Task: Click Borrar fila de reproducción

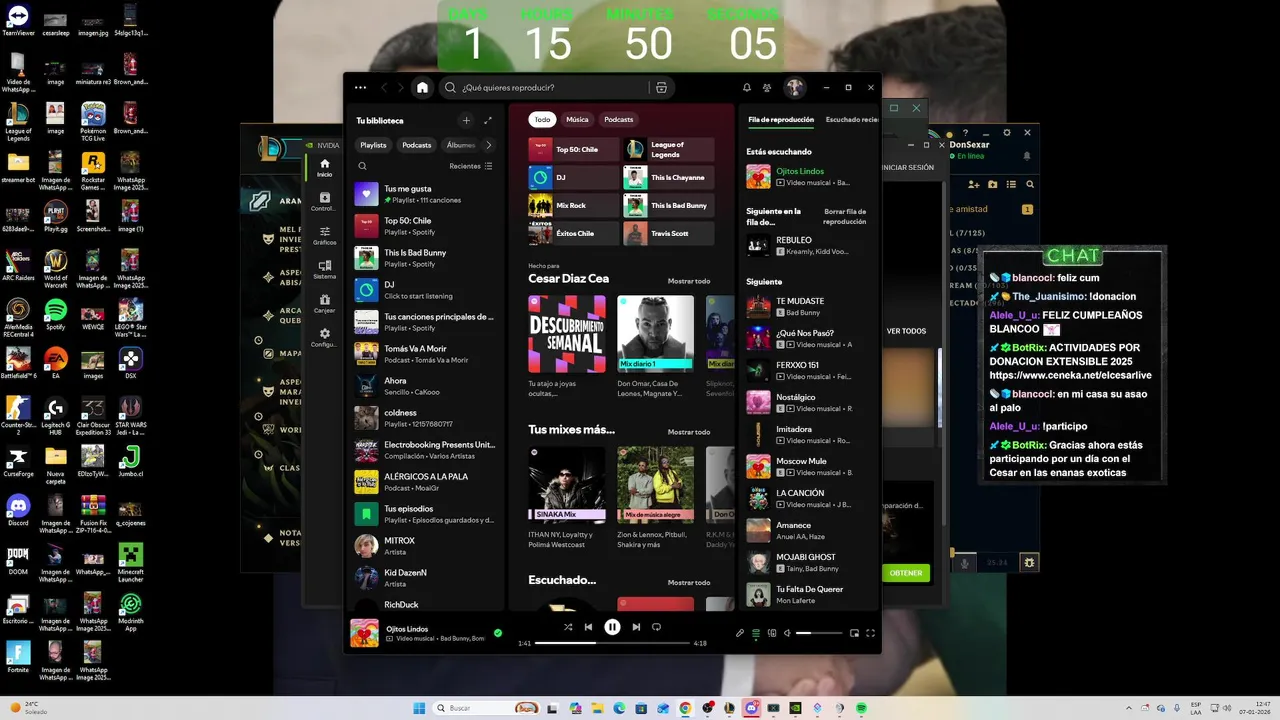Action: click(845, 216)
